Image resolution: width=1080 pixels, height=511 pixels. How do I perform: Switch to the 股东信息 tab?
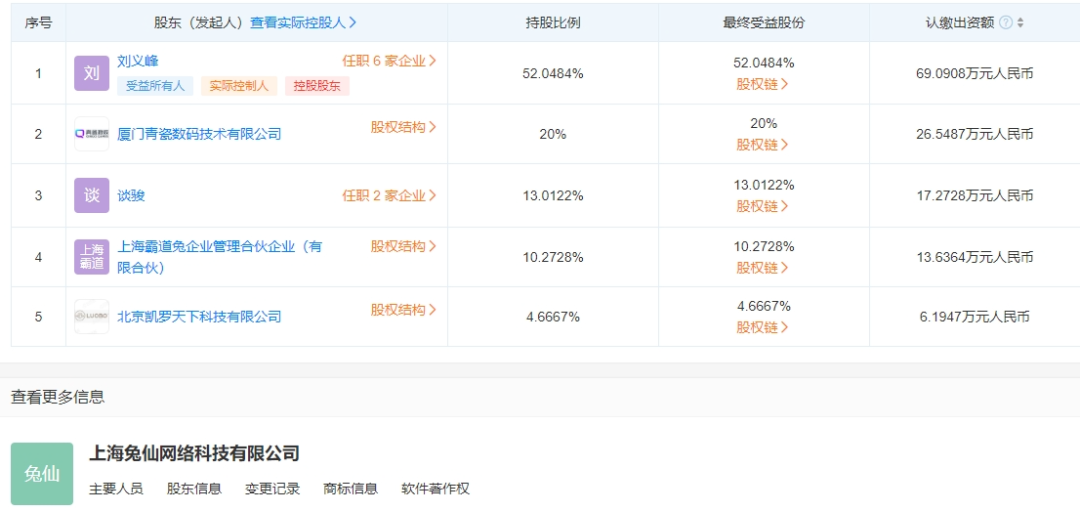click(194, 489)
